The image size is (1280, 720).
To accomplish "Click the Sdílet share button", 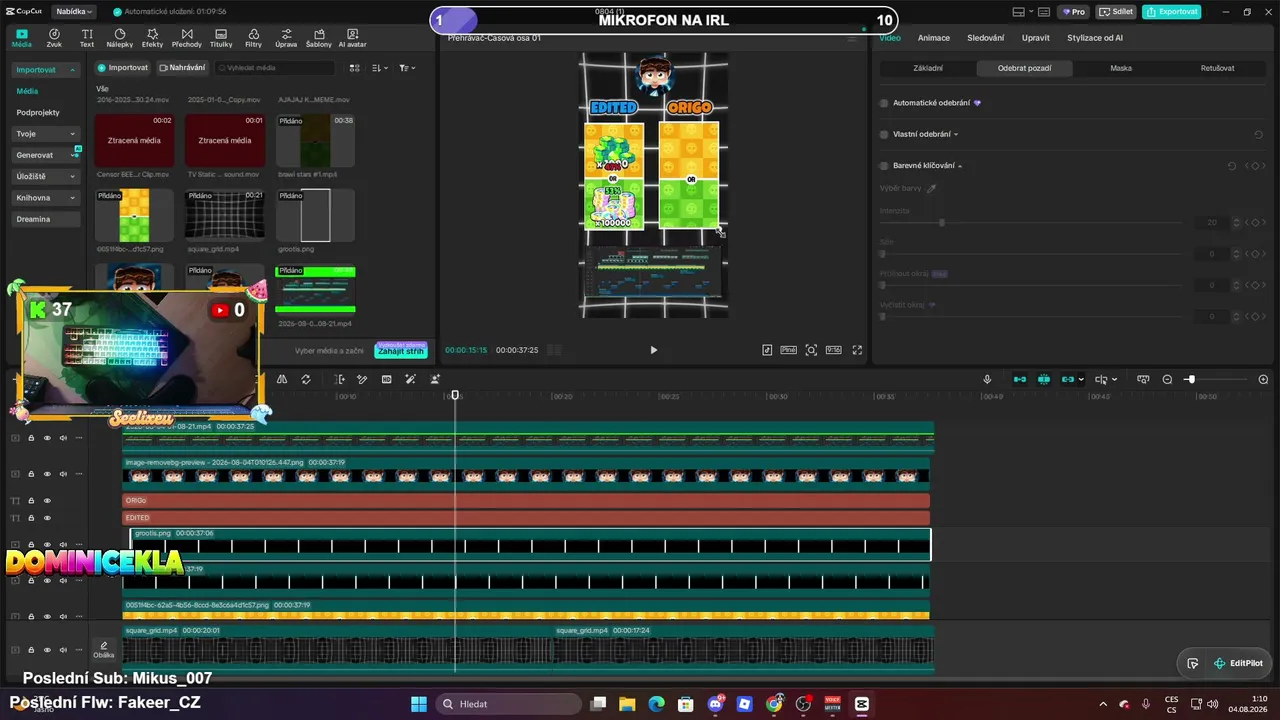I will tap(1115, 12).
